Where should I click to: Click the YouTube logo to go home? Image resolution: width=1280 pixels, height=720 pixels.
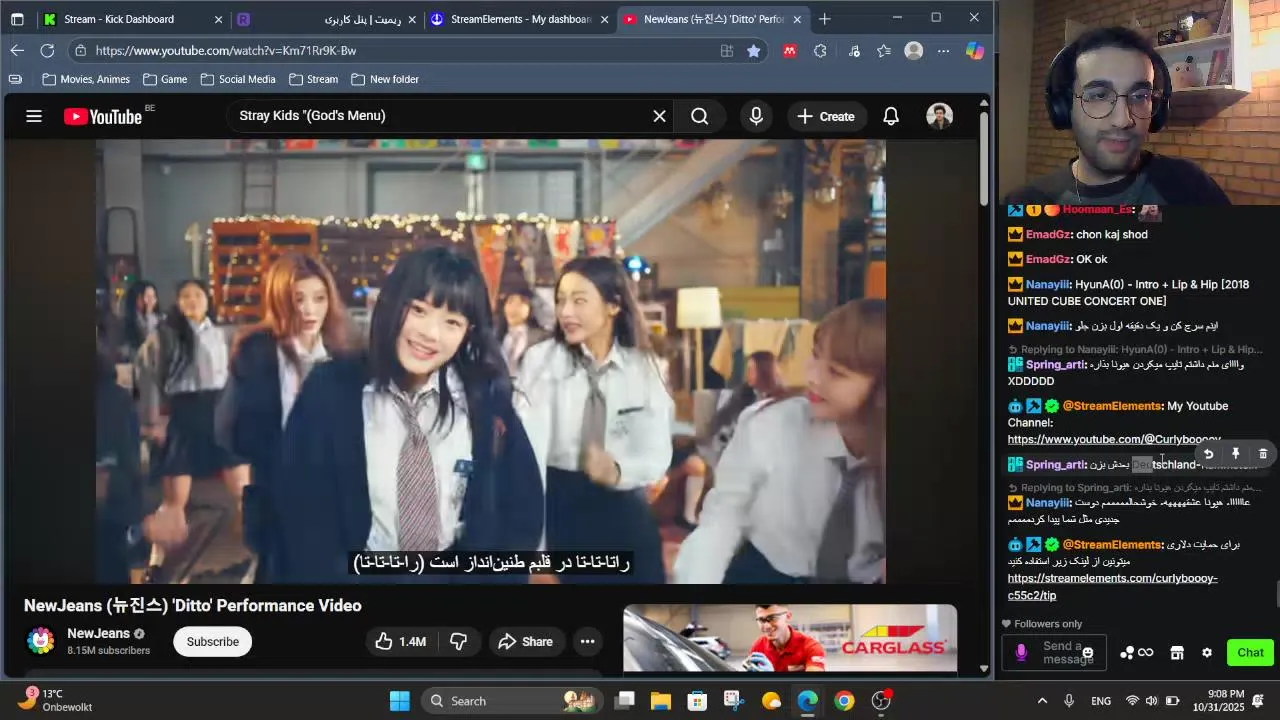(103, 116)
